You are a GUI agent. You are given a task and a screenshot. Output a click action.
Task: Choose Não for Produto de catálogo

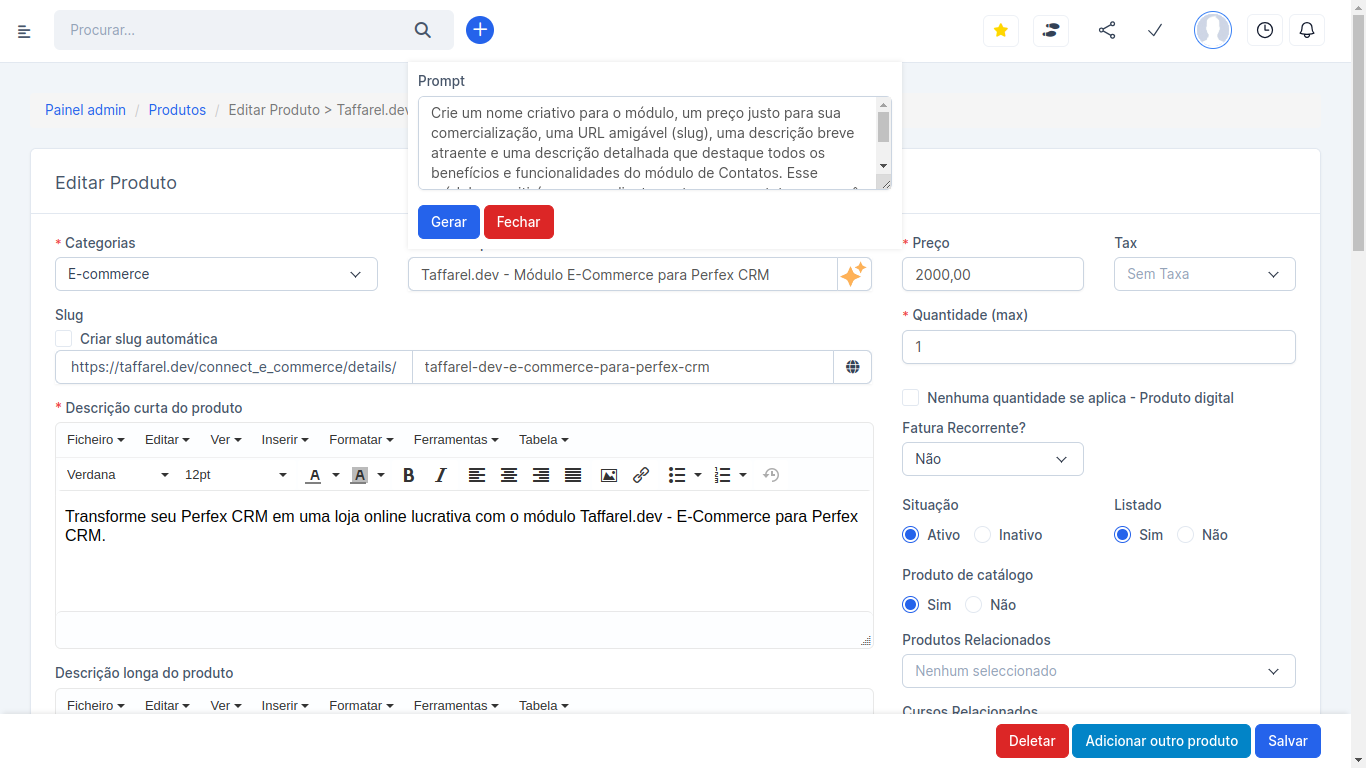point(973,604)
